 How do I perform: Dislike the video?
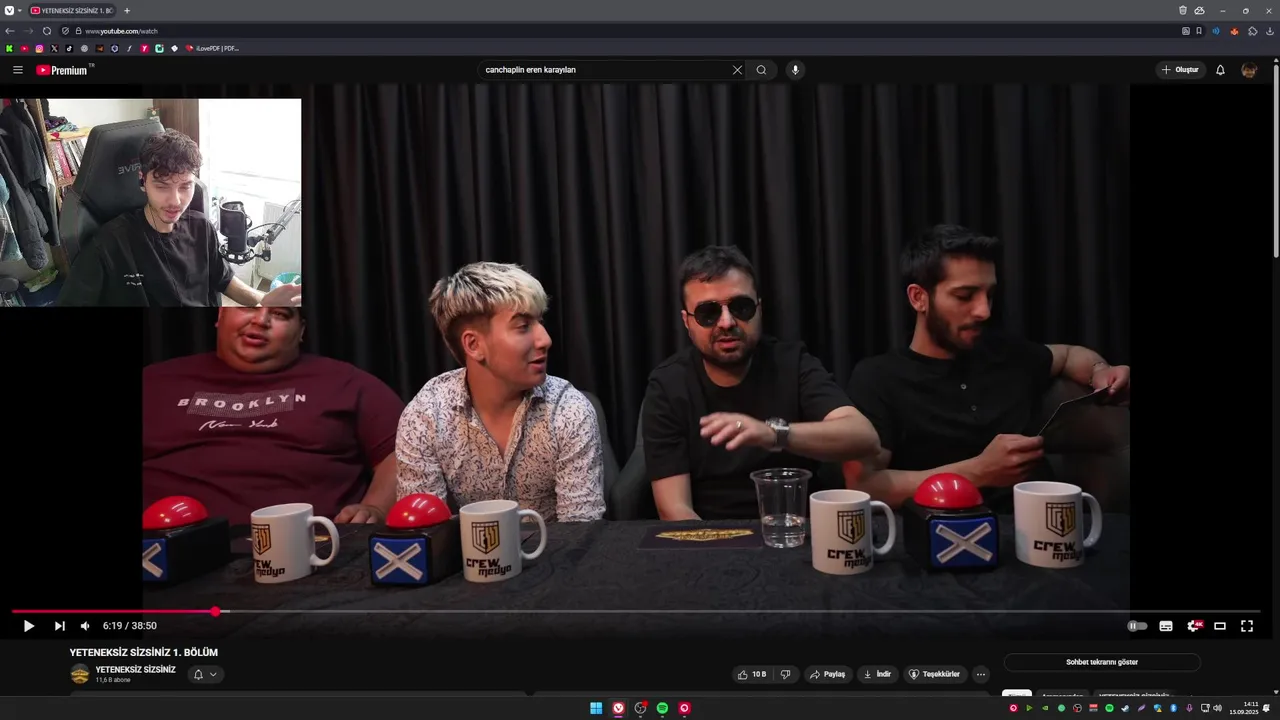click(x=785, y=674)
